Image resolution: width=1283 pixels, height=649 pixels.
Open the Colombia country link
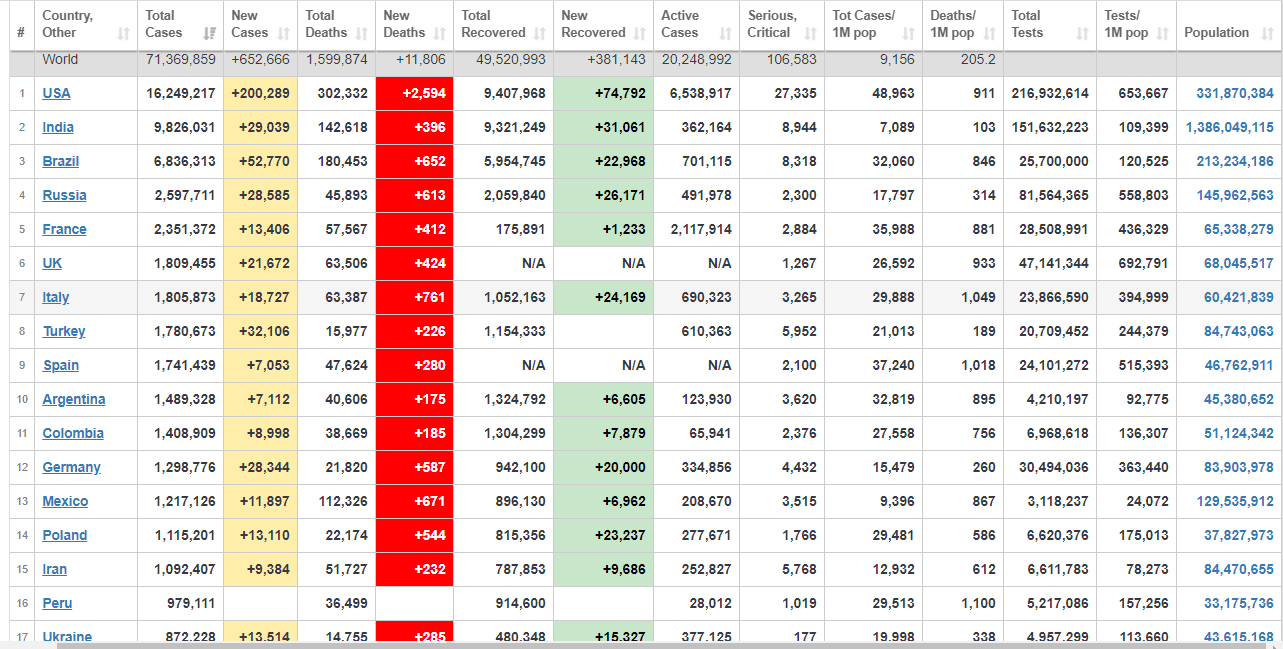pyautogui.click(x=73, y=433)
